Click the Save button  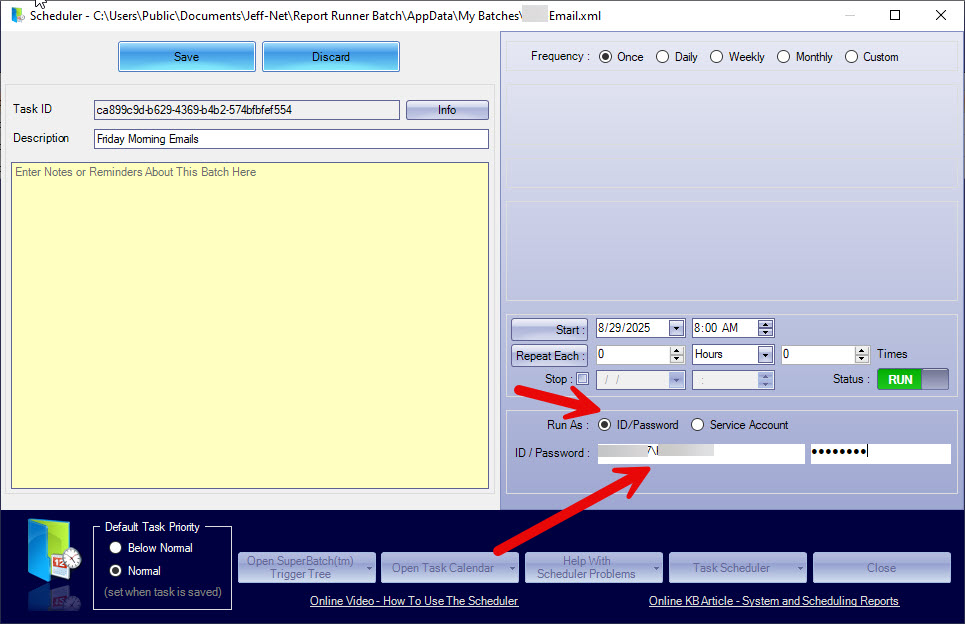pos(186,57)
